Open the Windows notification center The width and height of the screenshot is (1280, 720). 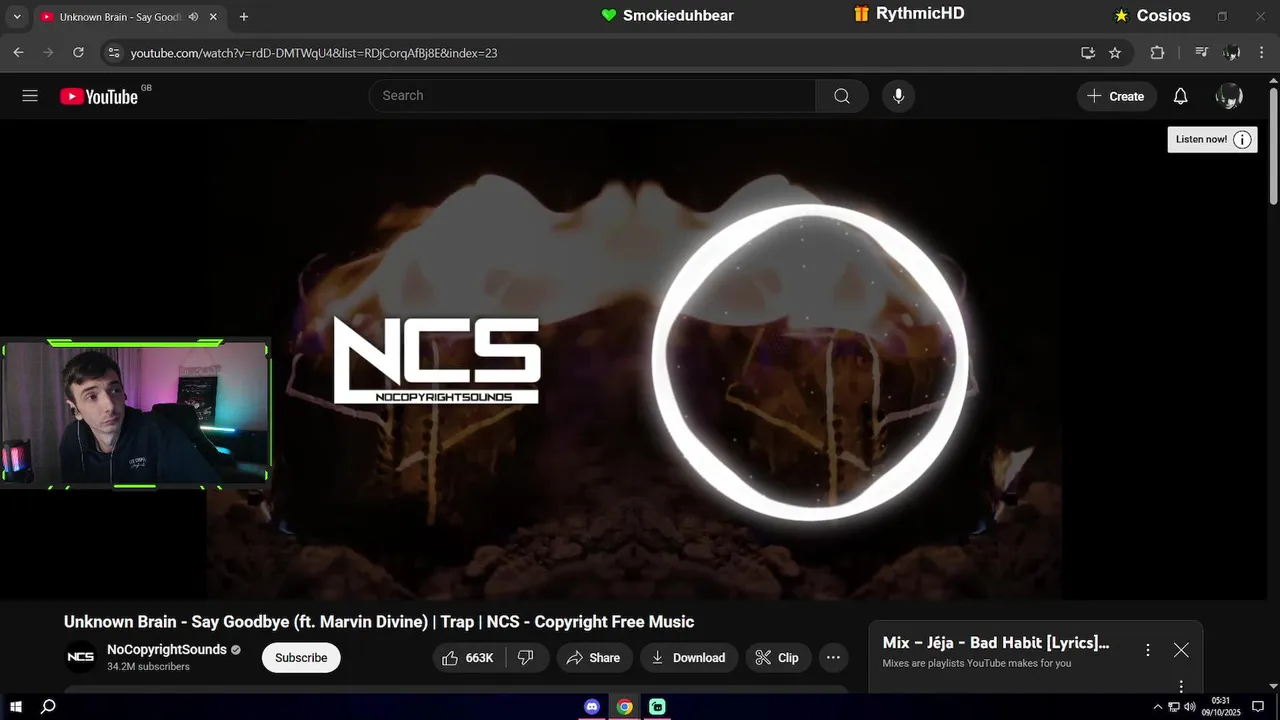pyautogui.click(x=1258, y=707)
